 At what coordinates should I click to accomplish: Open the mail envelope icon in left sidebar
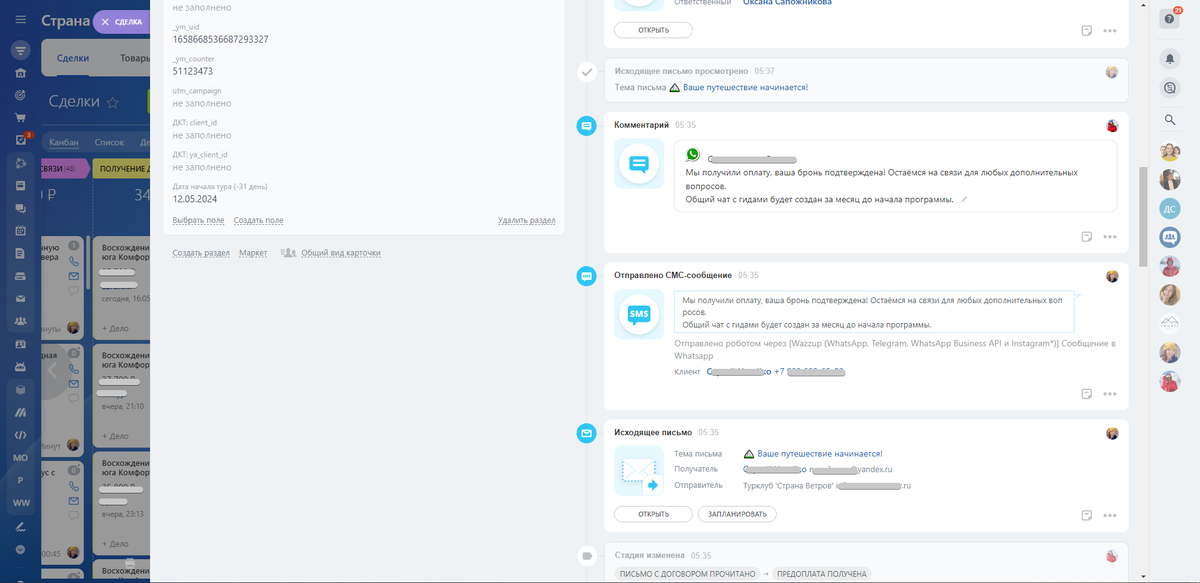click(x=20, y=299)
